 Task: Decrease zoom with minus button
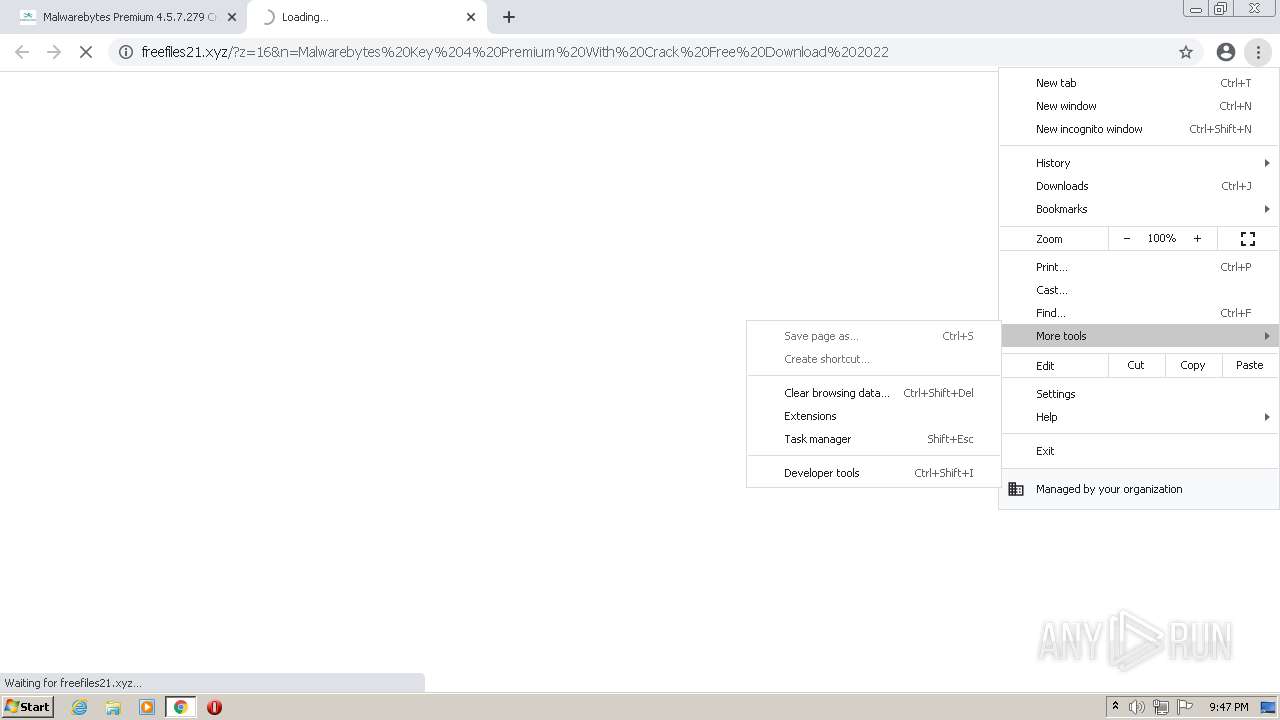(x=1127, y=239)
